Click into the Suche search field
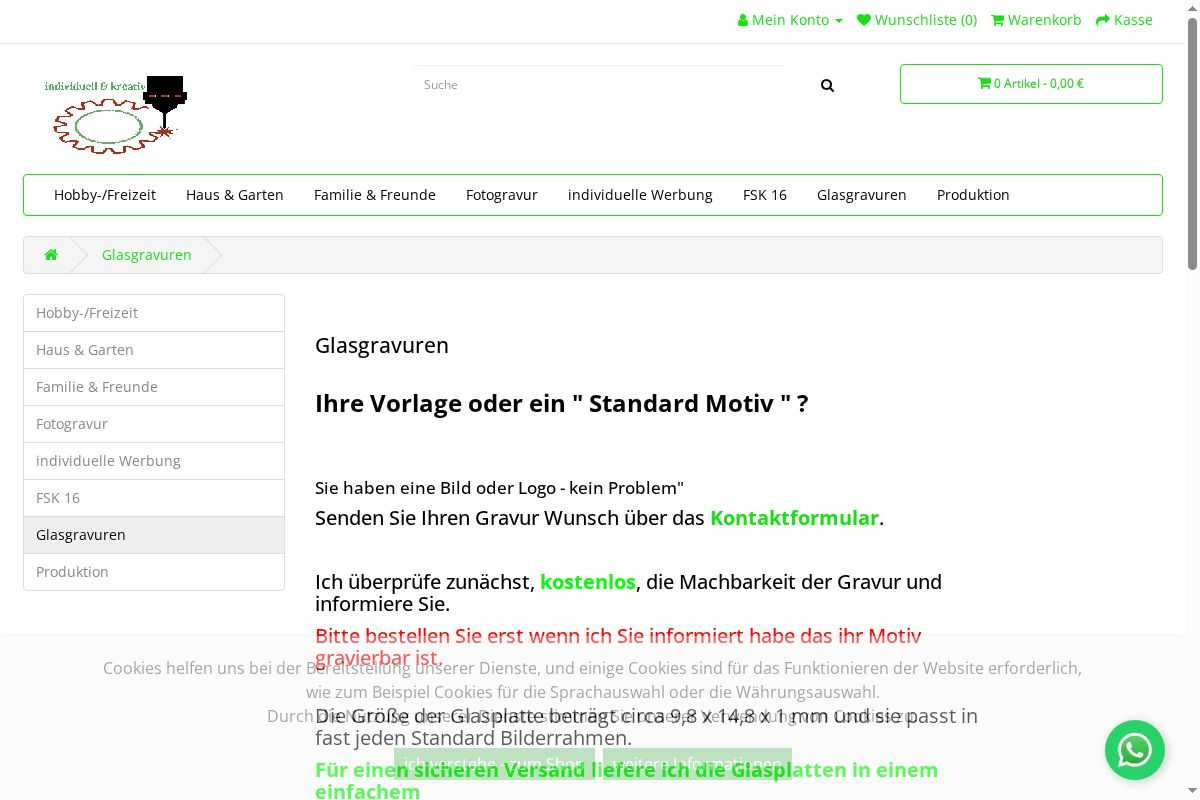Viewport: 1200px width, 800px height. tap(600, 85)
